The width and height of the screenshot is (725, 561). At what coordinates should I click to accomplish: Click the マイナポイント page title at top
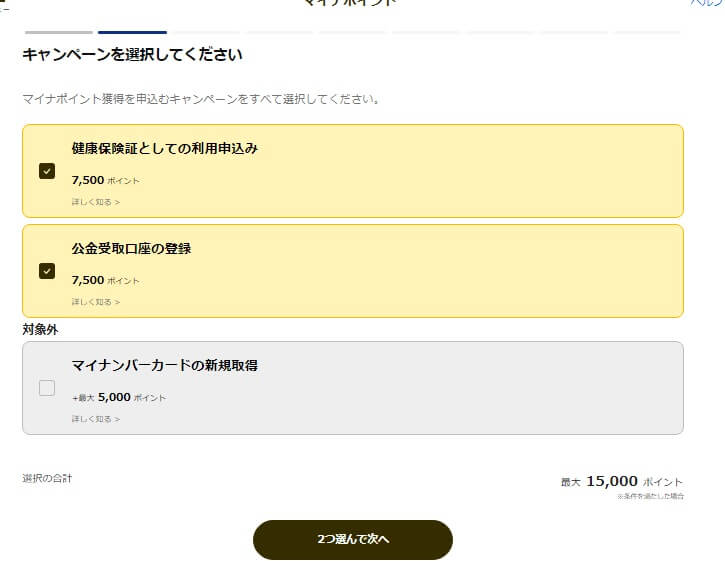[x=350, y=3]
